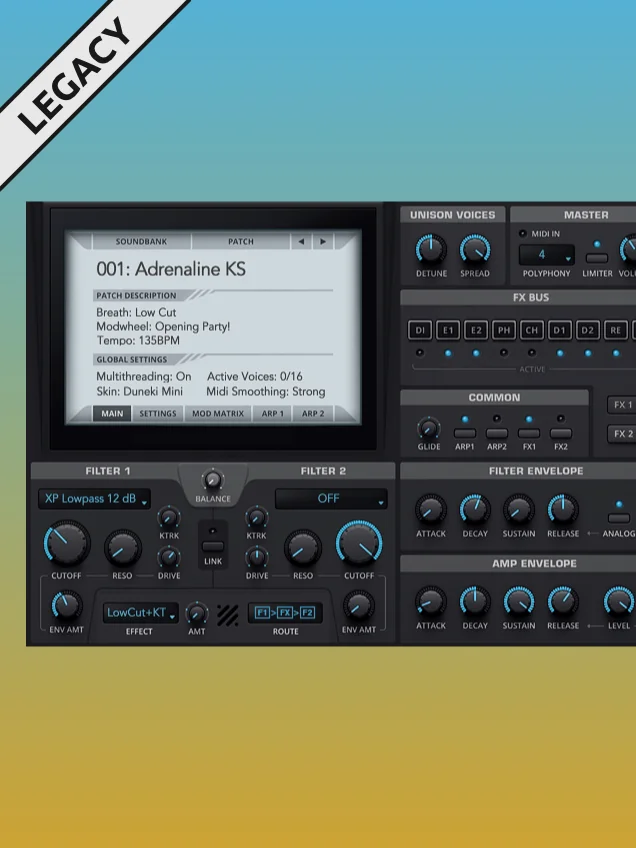The height and width of the screenshot is (848, 636).
Task: Expand the LowCut+KT effect dropdown
Action: click(141, 613)
